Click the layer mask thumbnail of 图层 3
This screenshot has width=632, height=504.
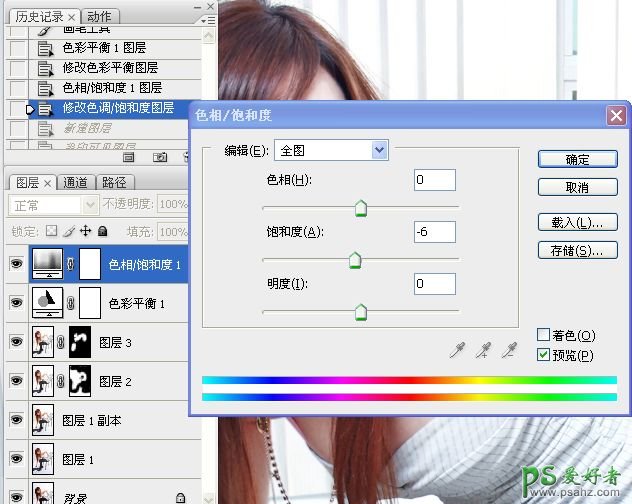[80, 342]
